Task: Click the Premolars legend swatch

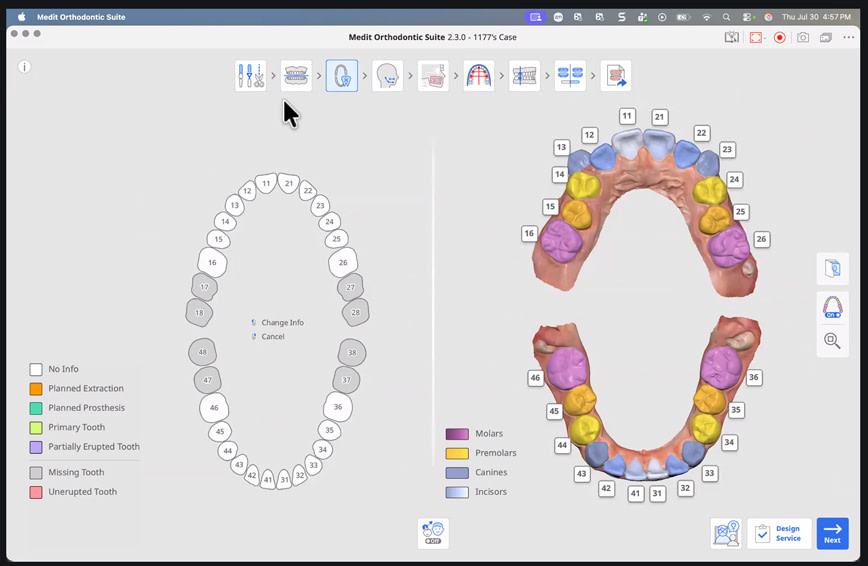Action: coord(457,453)
